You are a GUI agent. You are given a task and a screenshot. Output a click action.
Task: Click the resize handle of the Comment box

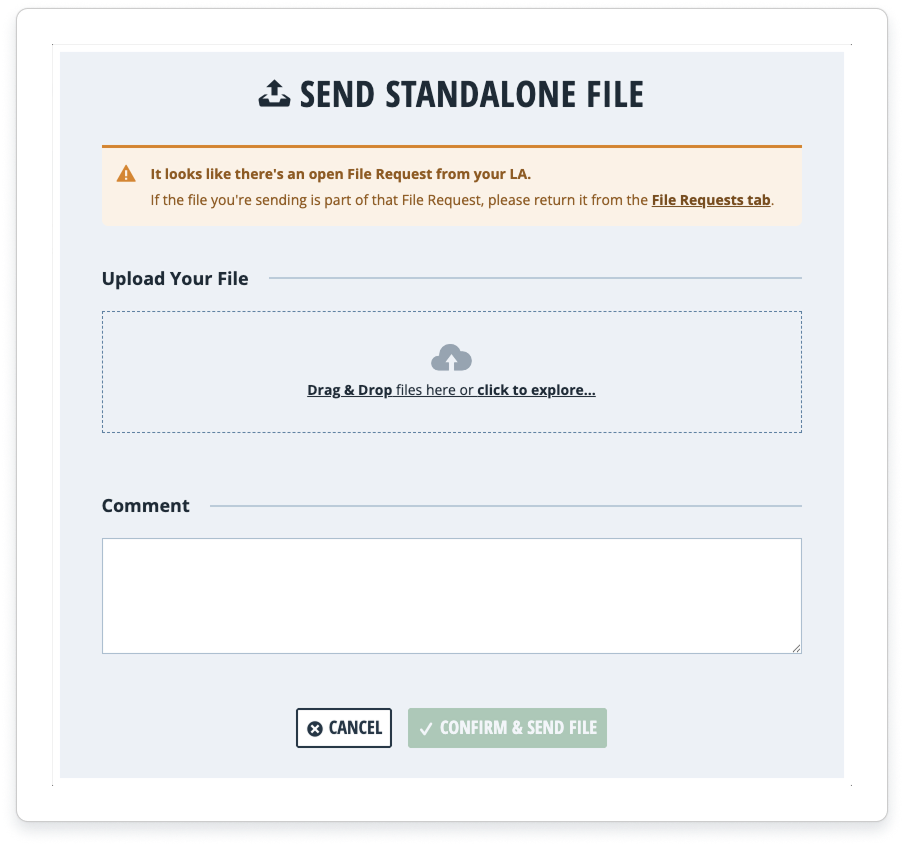click(x=797, y=649)
